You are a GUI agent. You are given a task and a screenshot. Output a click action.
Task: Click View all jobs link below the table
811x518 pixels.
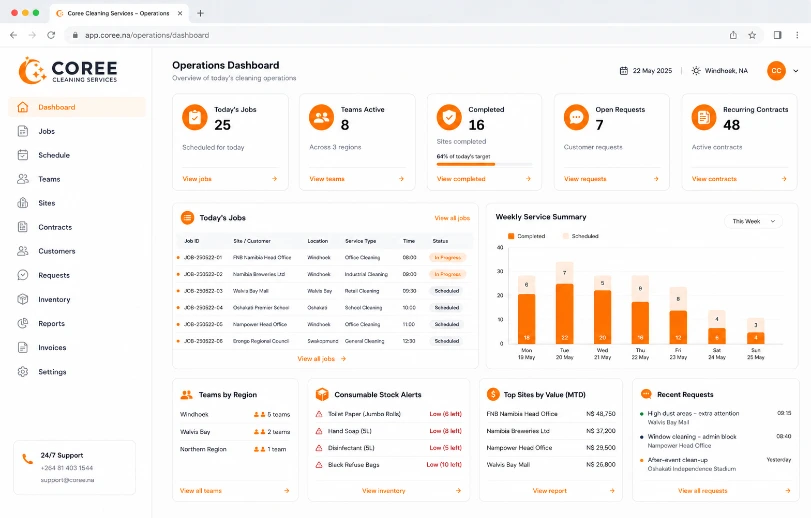tap(321, 358)
